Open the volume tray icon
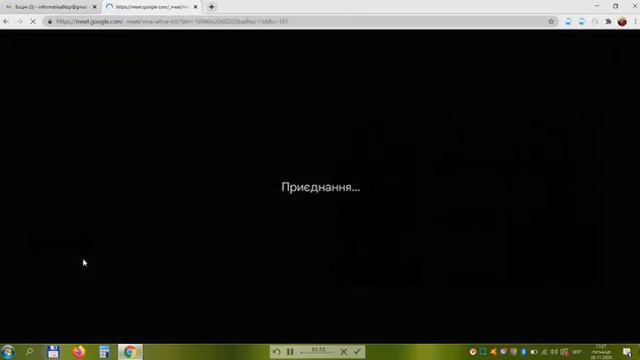The height and width of the screenshot is (360, 640). pyautogui.click(x=554, y=352)
